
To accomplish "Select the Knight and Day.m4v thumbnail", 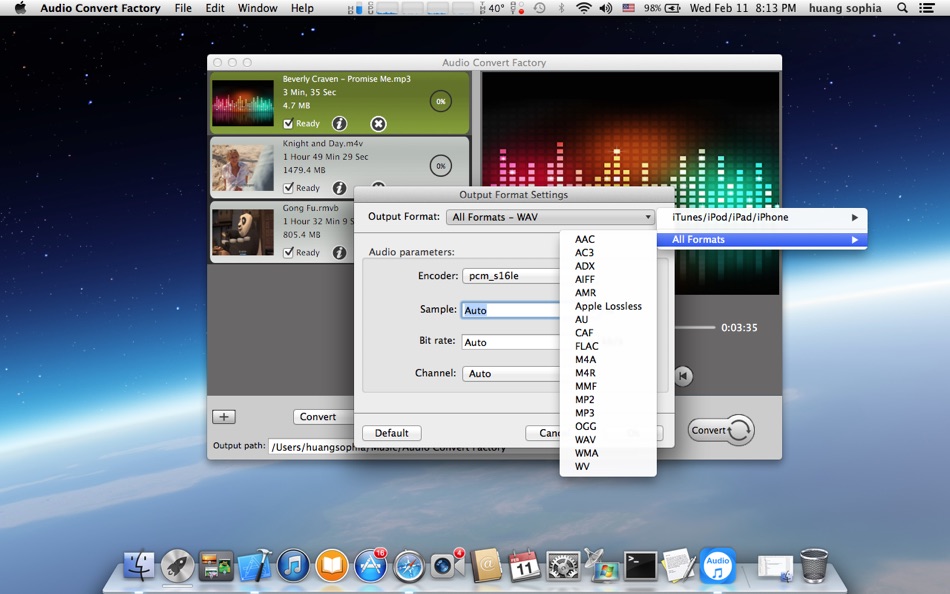I will (x=243, y=167).
